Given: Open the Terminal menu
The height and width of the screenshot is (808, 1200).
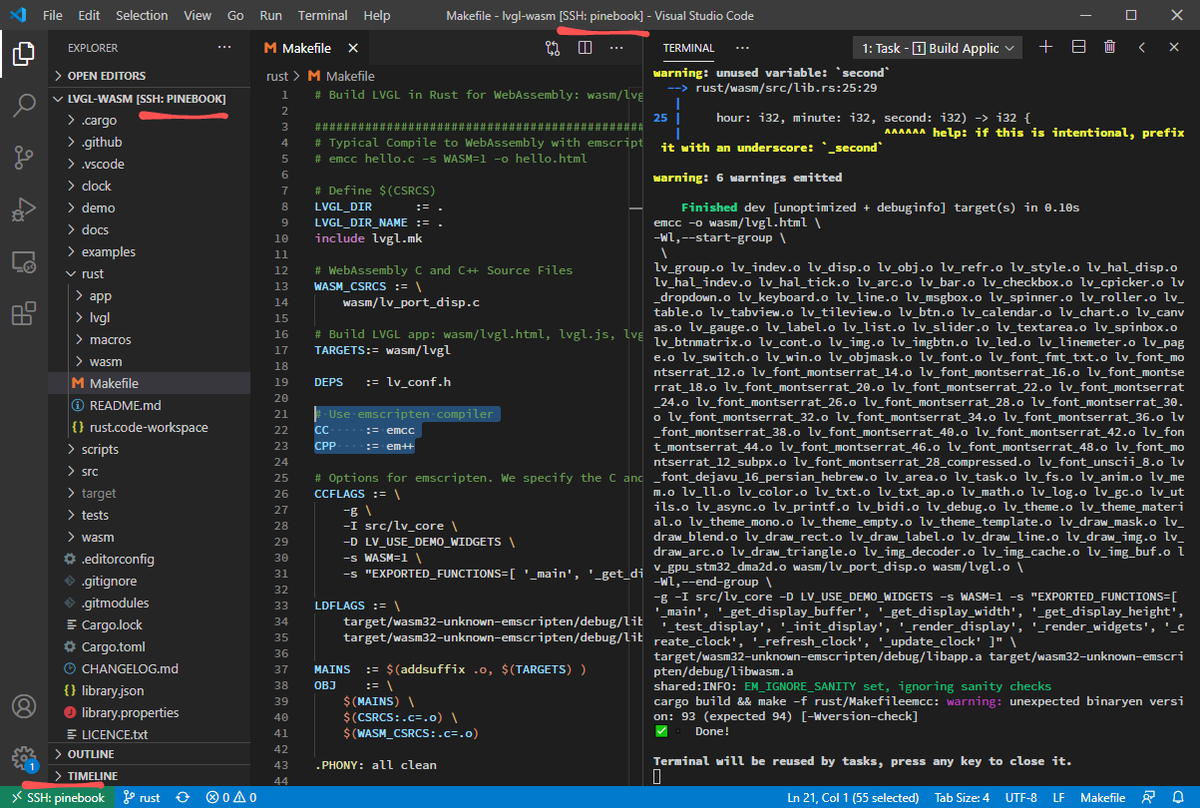Looking at the screenshot, I should pyautogui.click(x=323, y=15).
